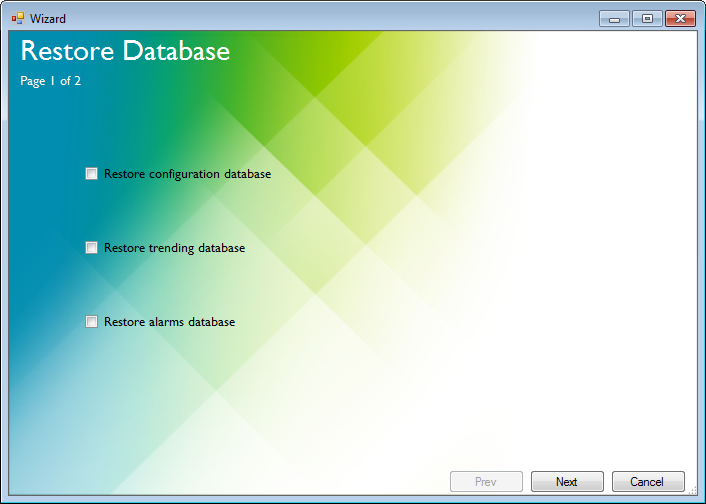
Task: Maximize the Wizard window
Action: pyautogui.click(x=647, y=19)
